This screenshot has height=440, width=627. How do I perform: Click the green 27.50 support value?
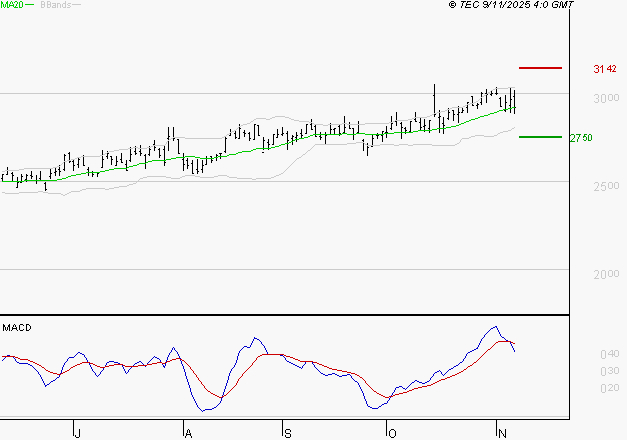581,138
